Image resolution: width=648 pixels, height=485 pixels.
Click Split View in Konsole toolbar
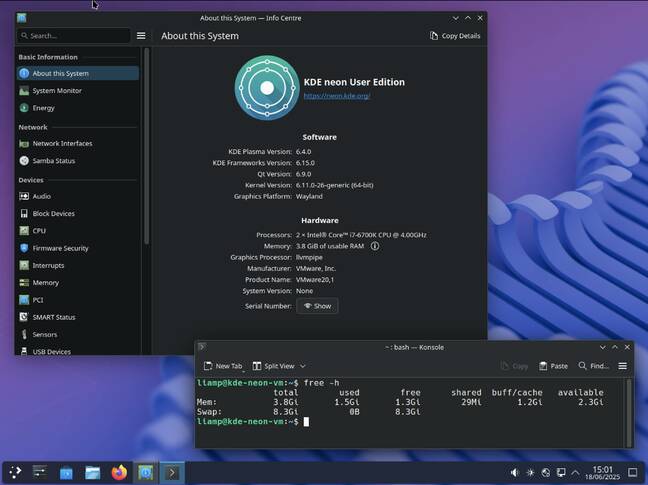274,366
